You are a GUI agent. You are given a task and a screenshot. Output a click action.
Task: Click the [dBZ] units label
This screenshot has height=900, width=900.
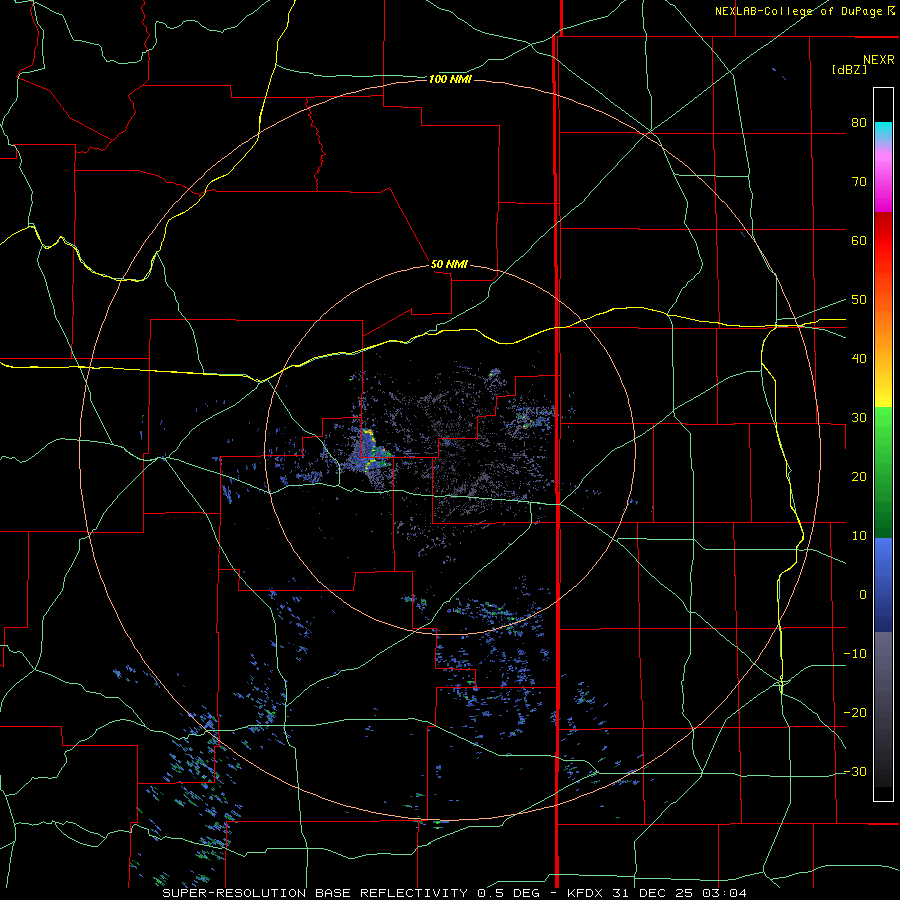(x=849, y=70)
